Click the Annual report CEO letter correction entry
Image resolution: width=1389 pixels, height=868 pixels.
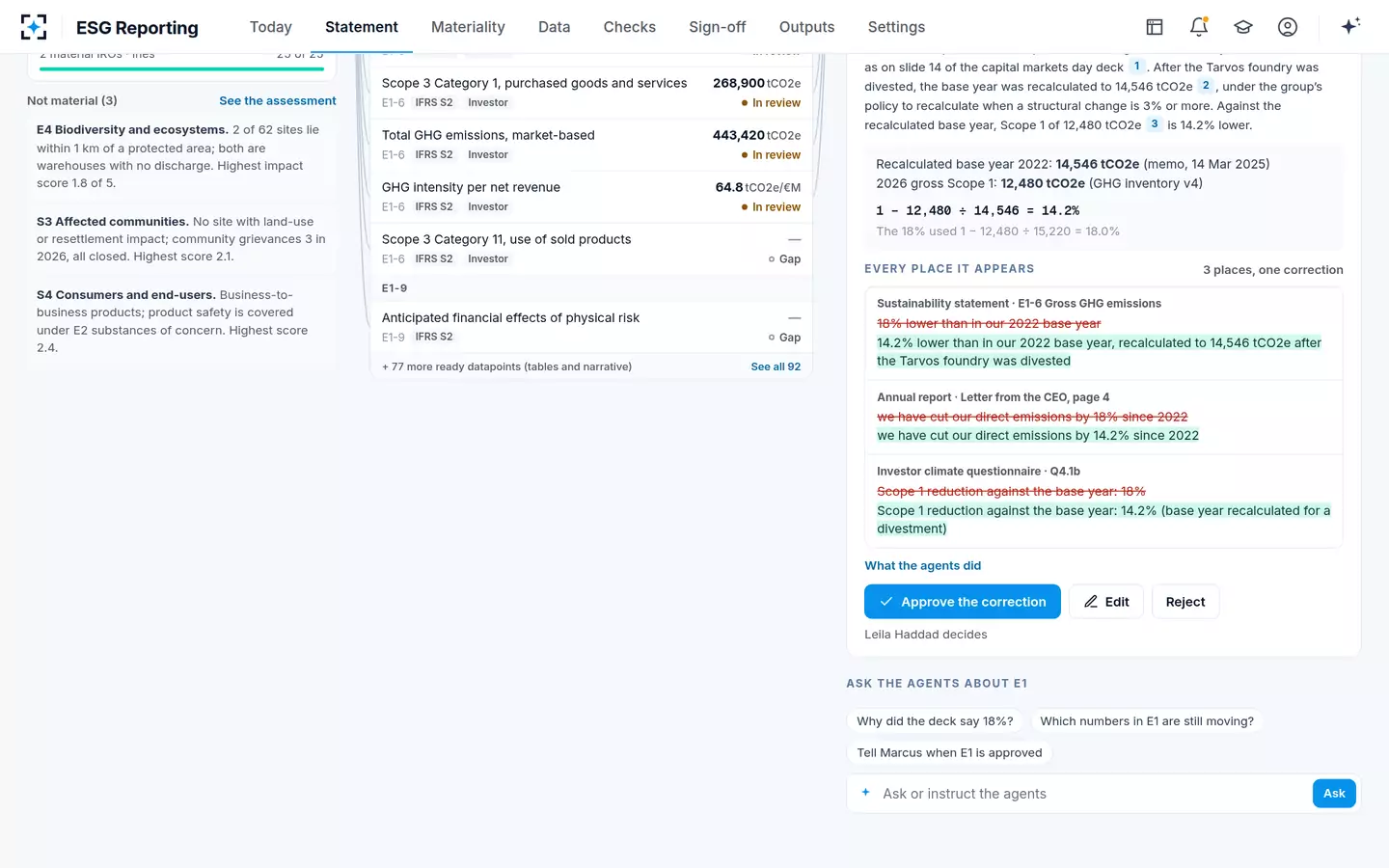click(x=1103, y=417)
